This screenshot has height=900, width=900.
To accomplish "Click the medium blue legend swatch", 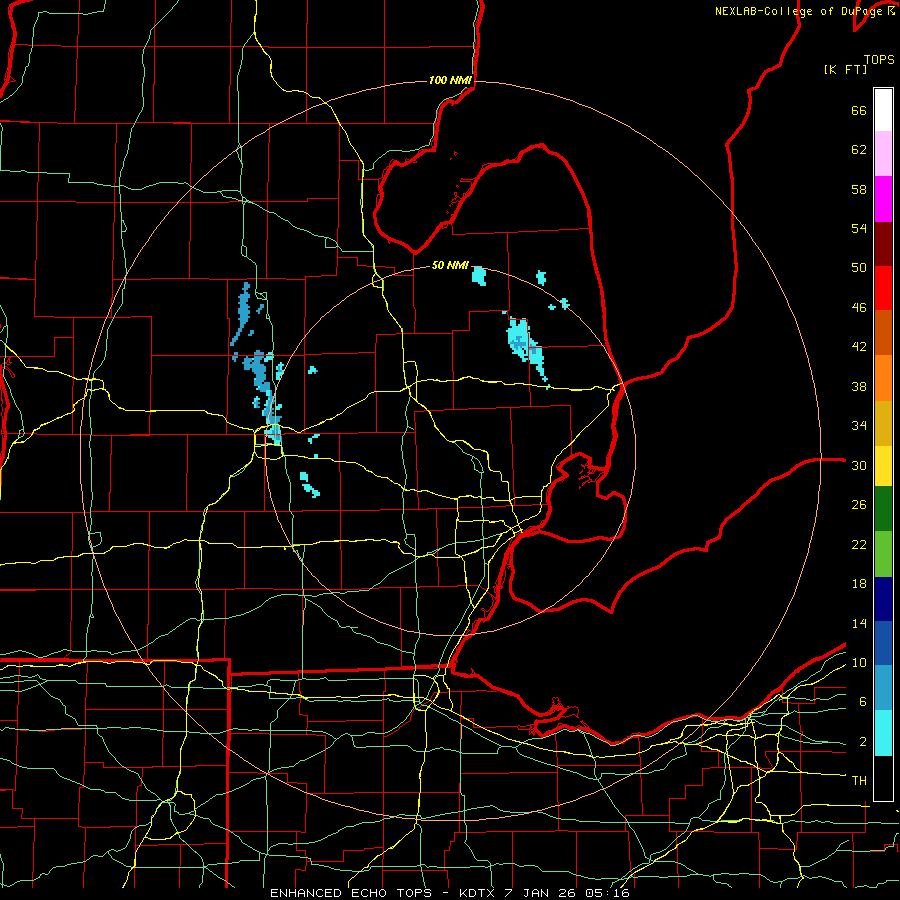I will [x=883, y=643].
